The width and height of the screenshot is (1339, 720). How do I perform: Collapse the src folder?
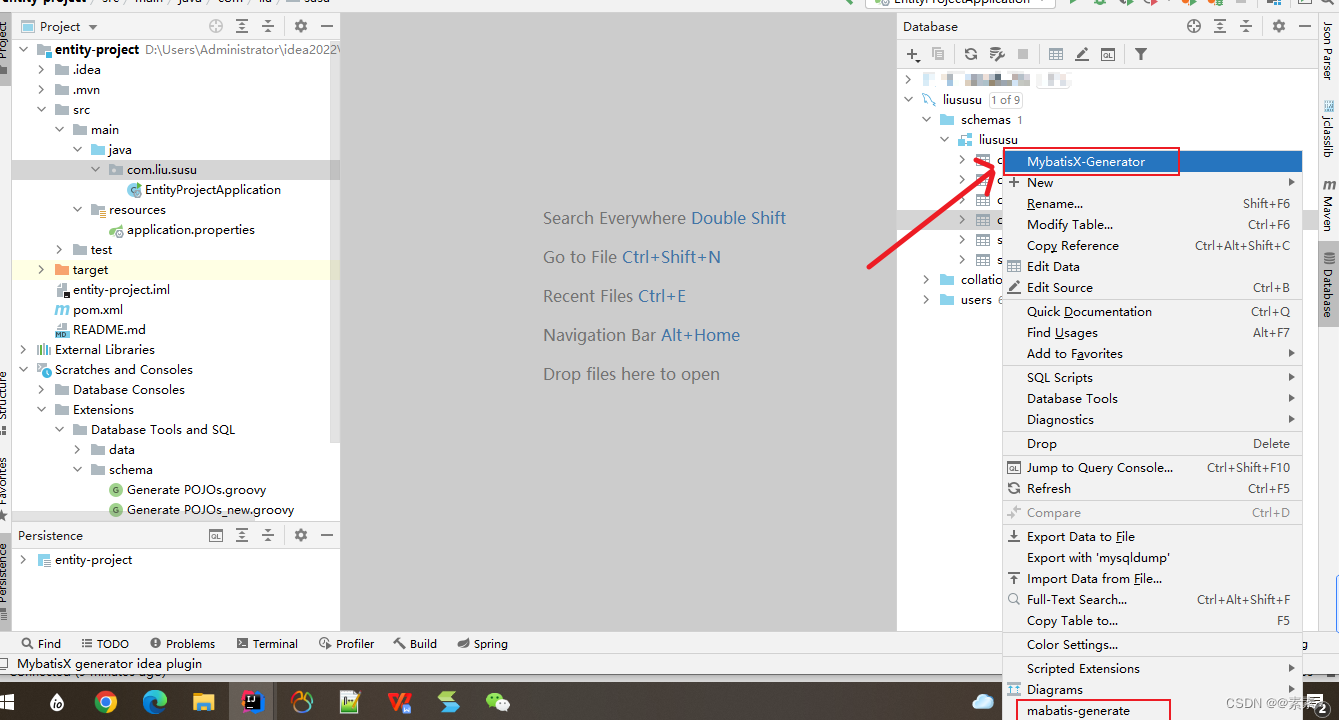point(41,110)
